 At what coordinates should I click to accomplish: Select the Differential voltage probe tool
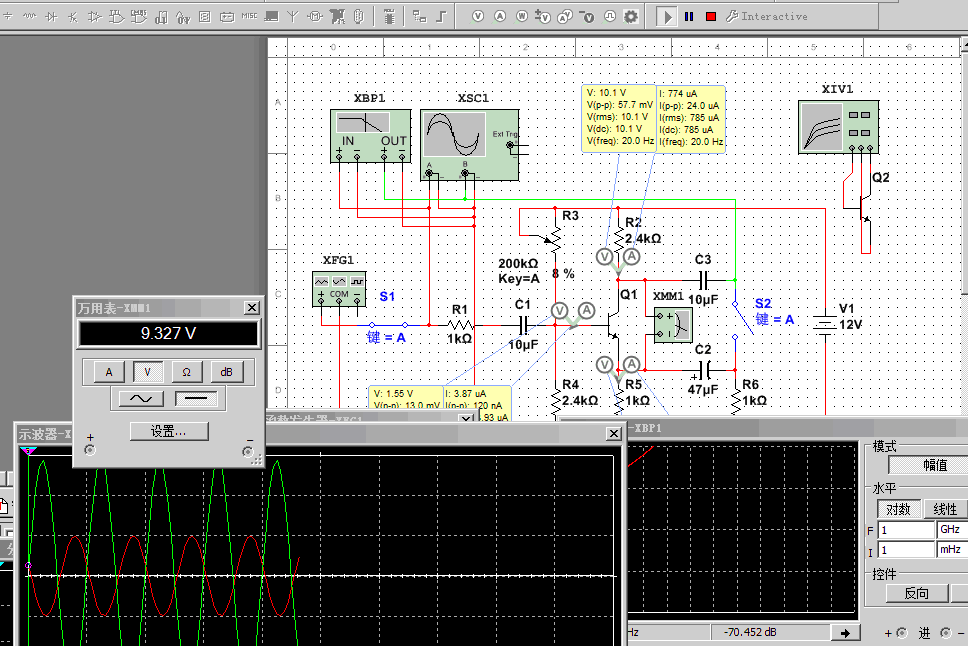point(543,17)
